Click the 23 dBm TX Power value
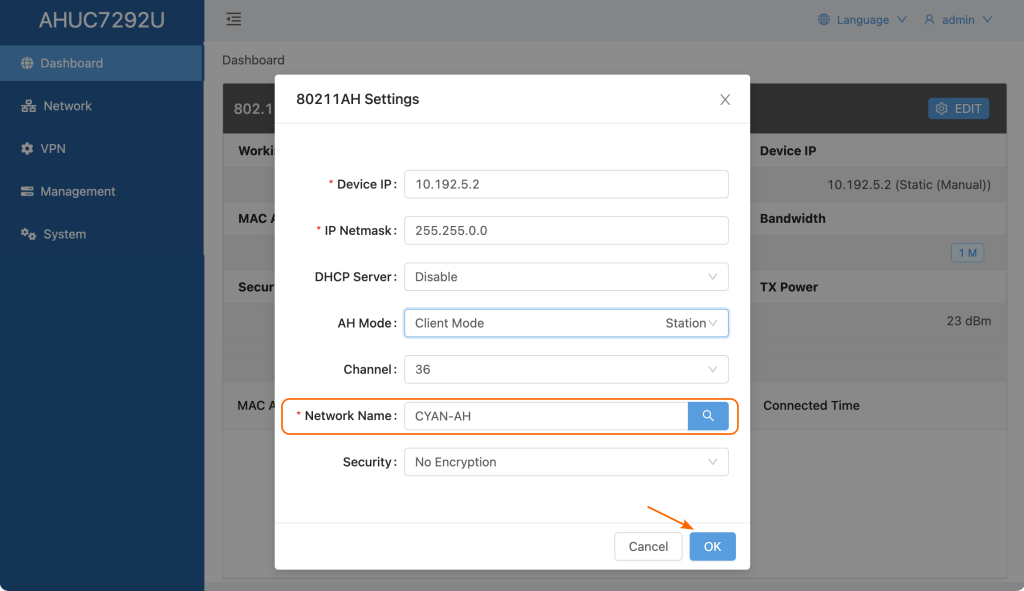 (968, 321)
